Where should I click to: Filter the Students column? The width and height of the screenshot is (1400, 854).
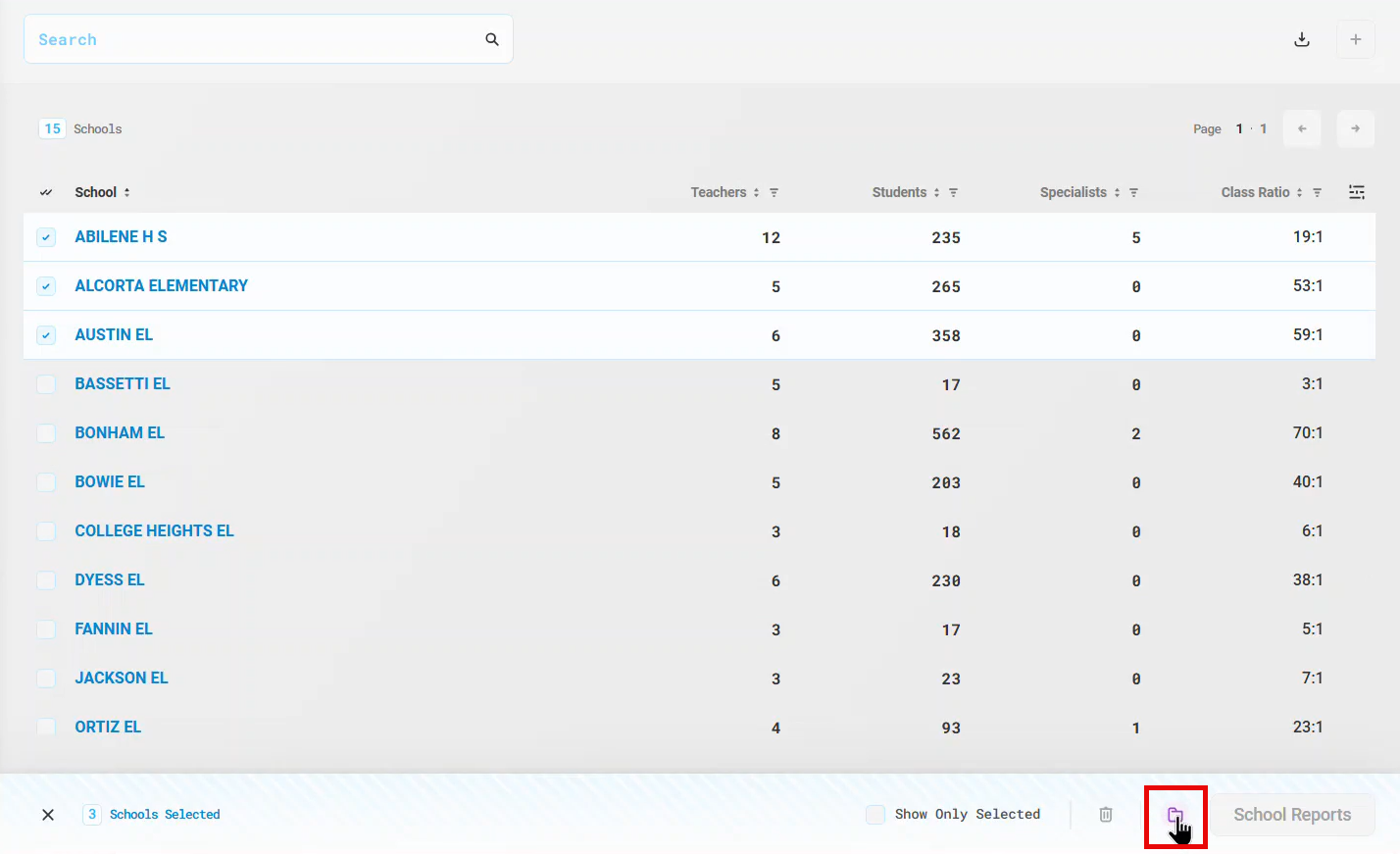953,193
